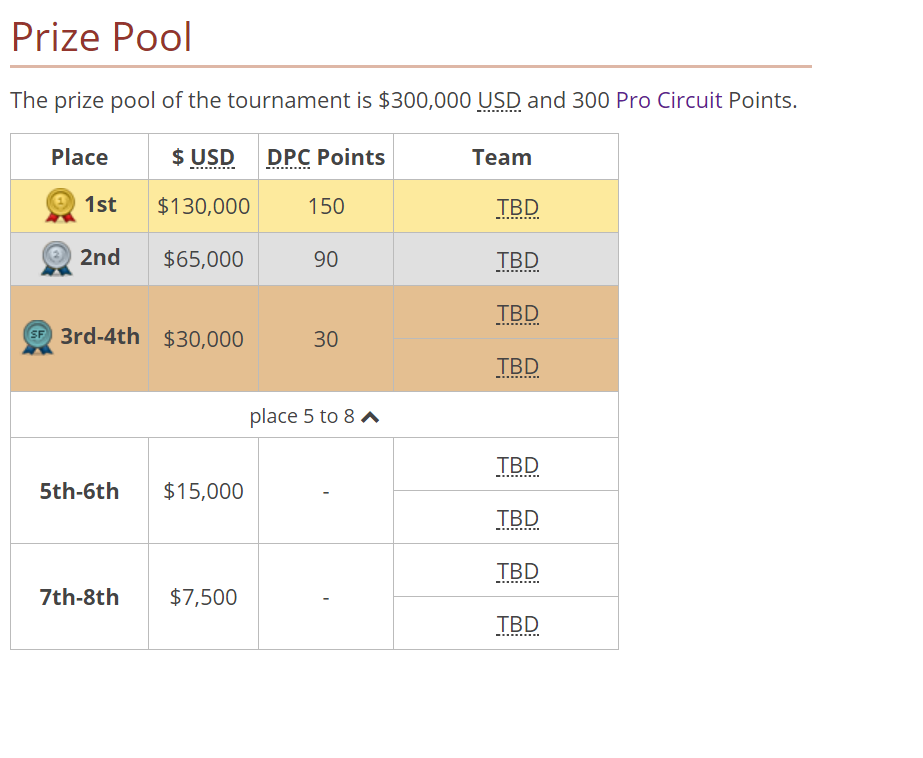
Task: Click upper TBD in 3rd-4th row
Action: [517, 314]
